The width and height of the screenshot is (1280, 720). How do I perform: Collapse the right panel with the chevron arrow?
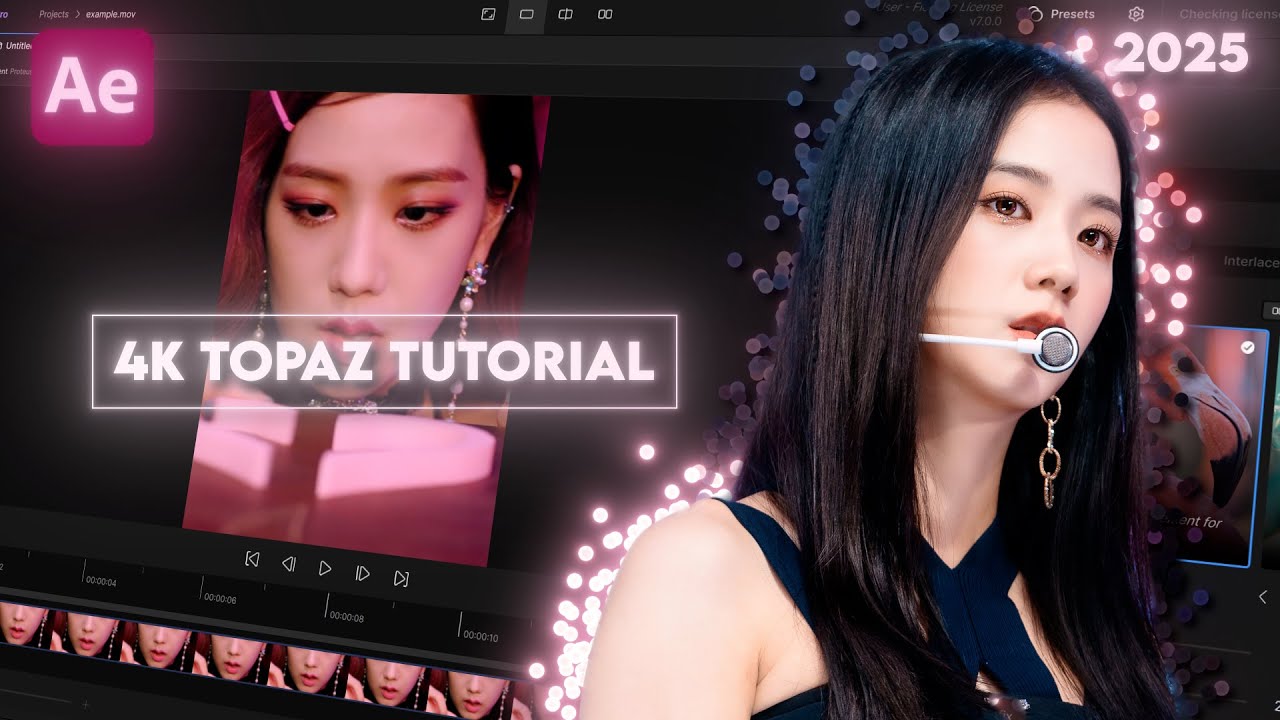[x=1262, y=597]
